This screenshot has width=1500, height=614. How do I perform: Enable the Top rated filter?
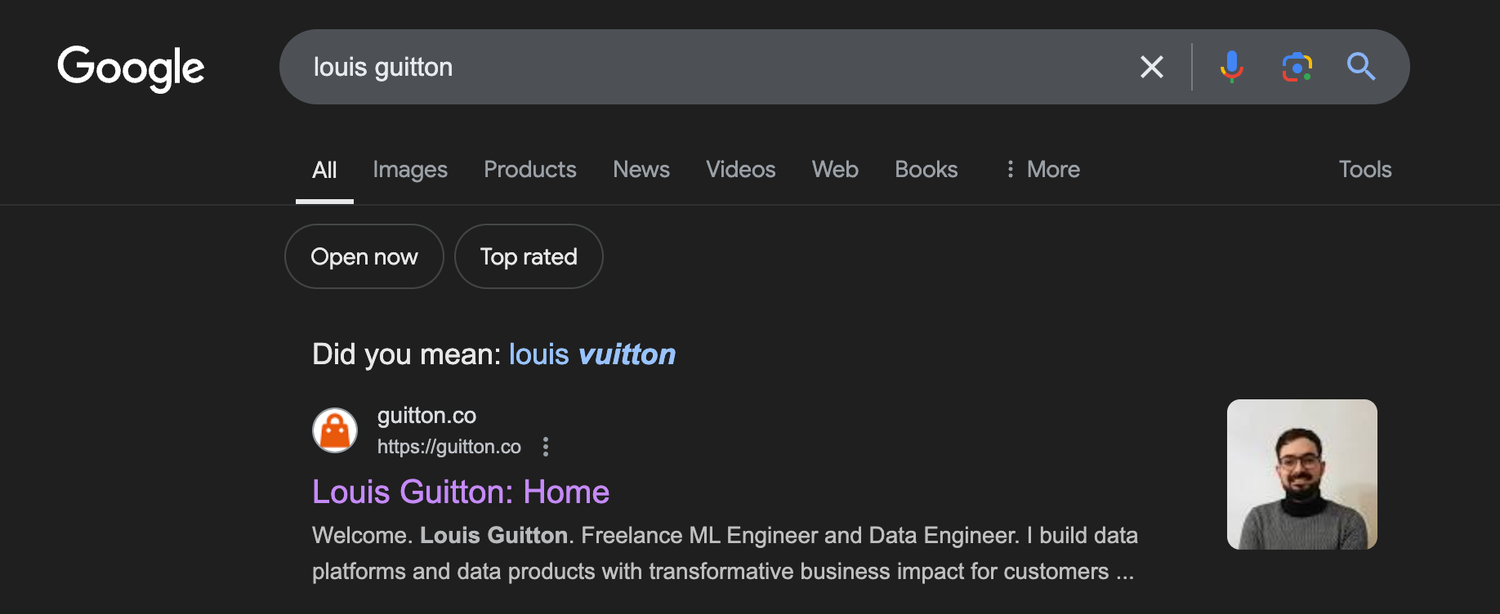click(x=528, y=256)
